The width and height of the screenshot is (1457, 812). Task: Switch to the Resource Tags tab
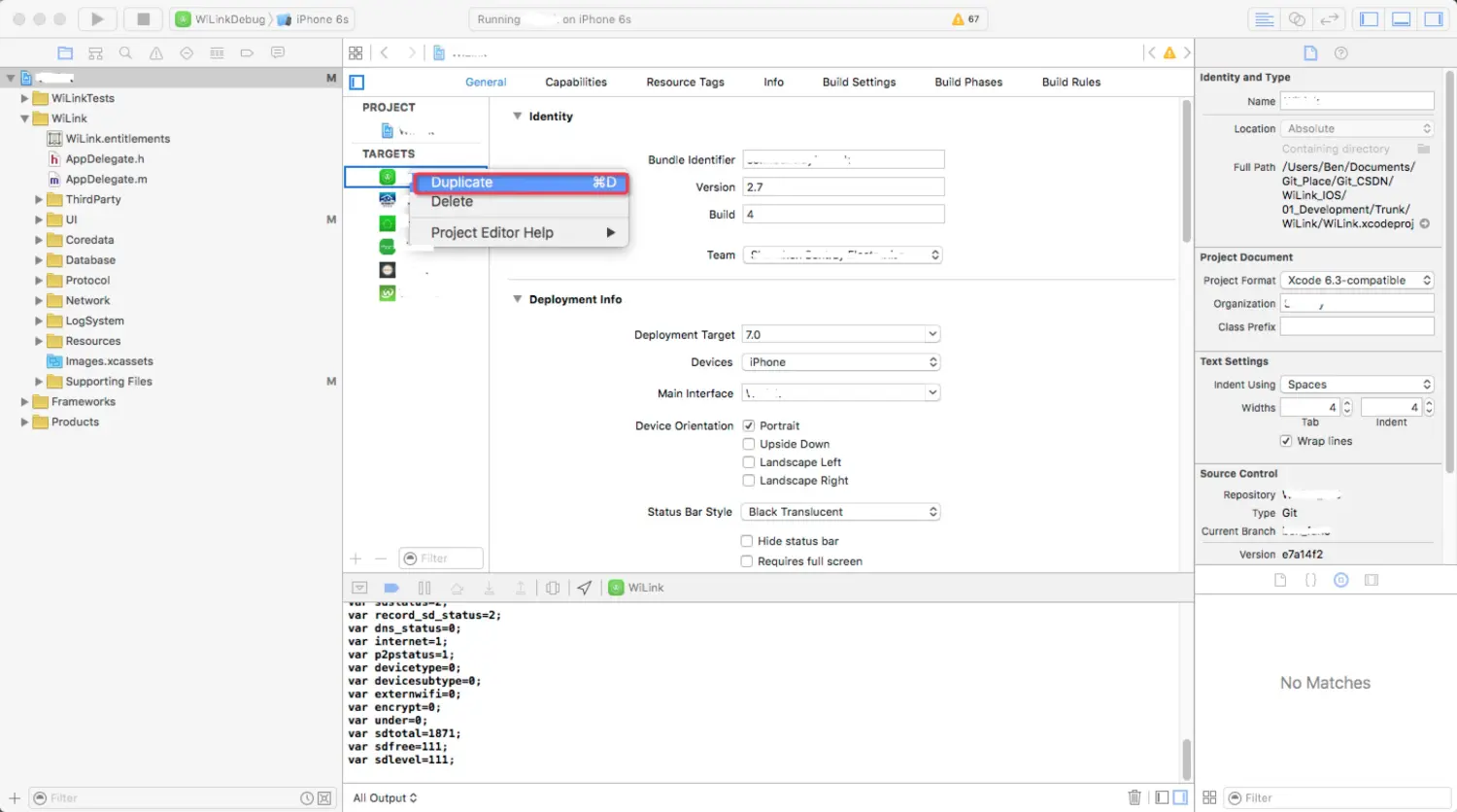click(x=685, y=83)
